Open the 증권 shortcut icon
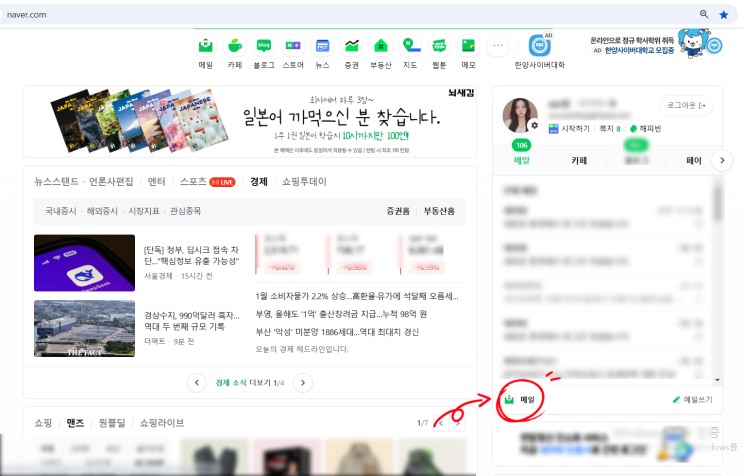The image size is (743, 476). click(352, 46)
